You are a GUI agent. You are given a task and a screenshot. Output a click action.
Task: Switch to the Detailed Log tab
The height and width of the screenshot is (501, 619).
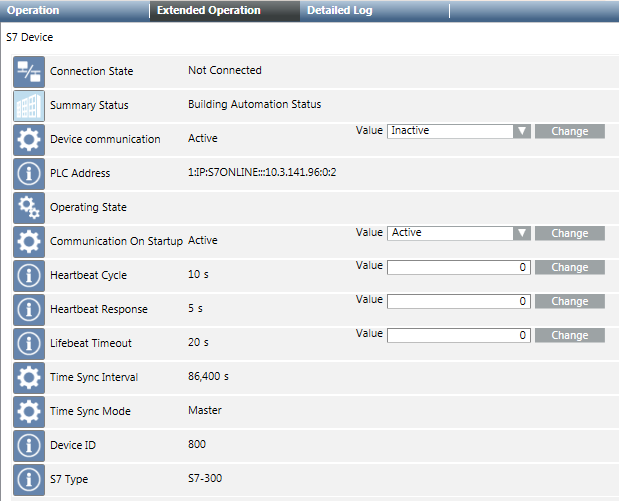click(340, 11)
